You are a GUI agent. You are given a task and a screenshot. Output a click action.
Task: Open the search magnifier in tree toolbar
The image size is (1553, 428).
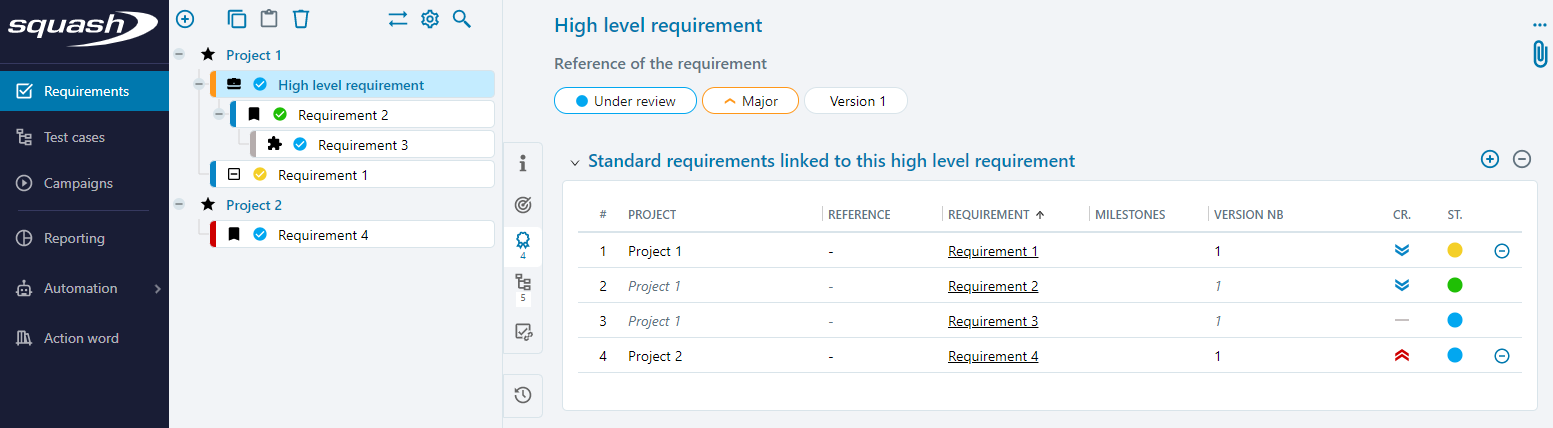click(x=461, y=19)
